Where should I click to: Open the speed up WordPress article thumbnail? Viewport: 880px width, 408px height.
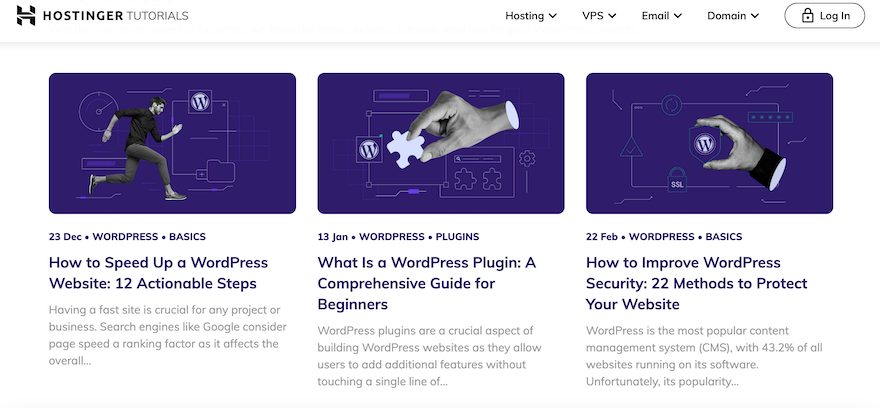click(x=172, y=143)
